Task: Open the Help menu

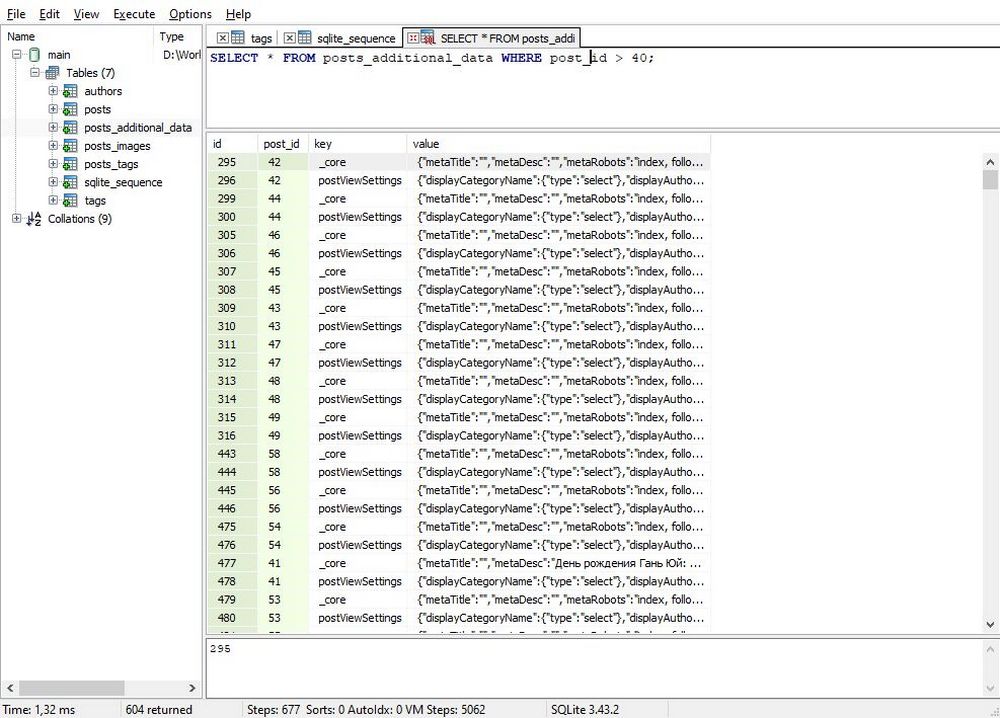Action: point(239,14)
